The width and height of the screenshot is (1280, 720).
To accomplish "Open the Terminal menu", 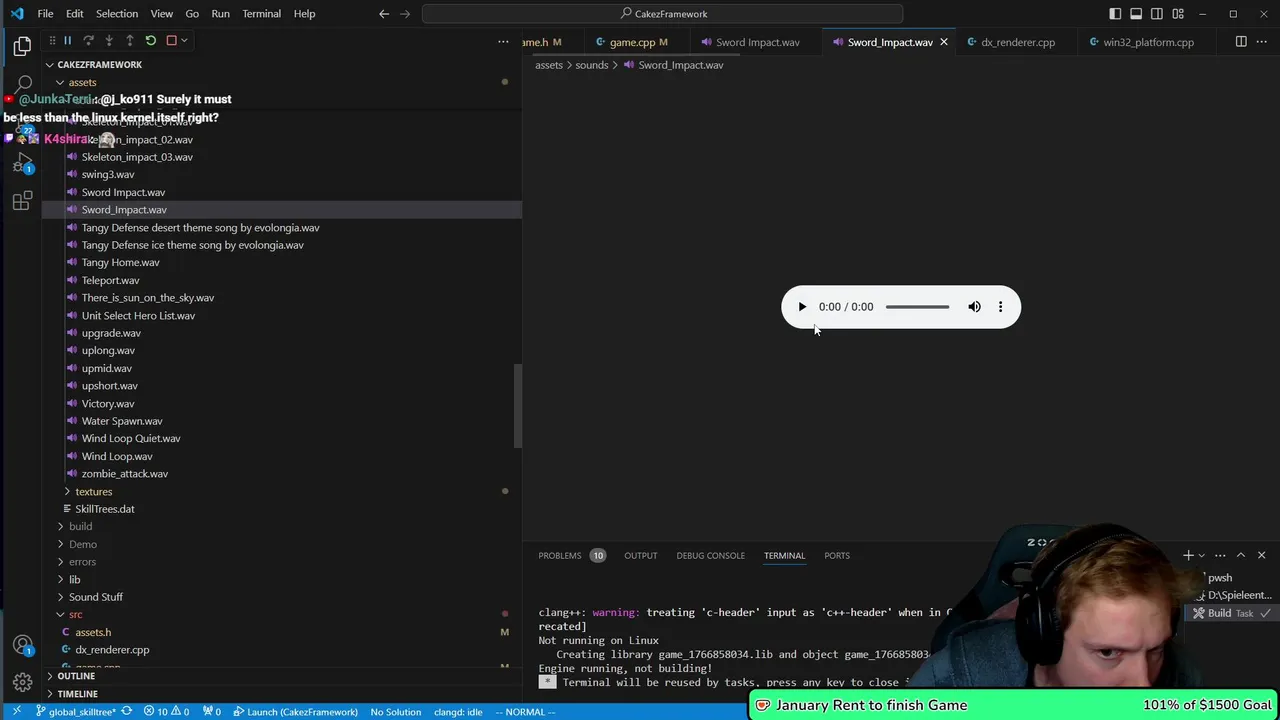I will [x=261, y=14].
